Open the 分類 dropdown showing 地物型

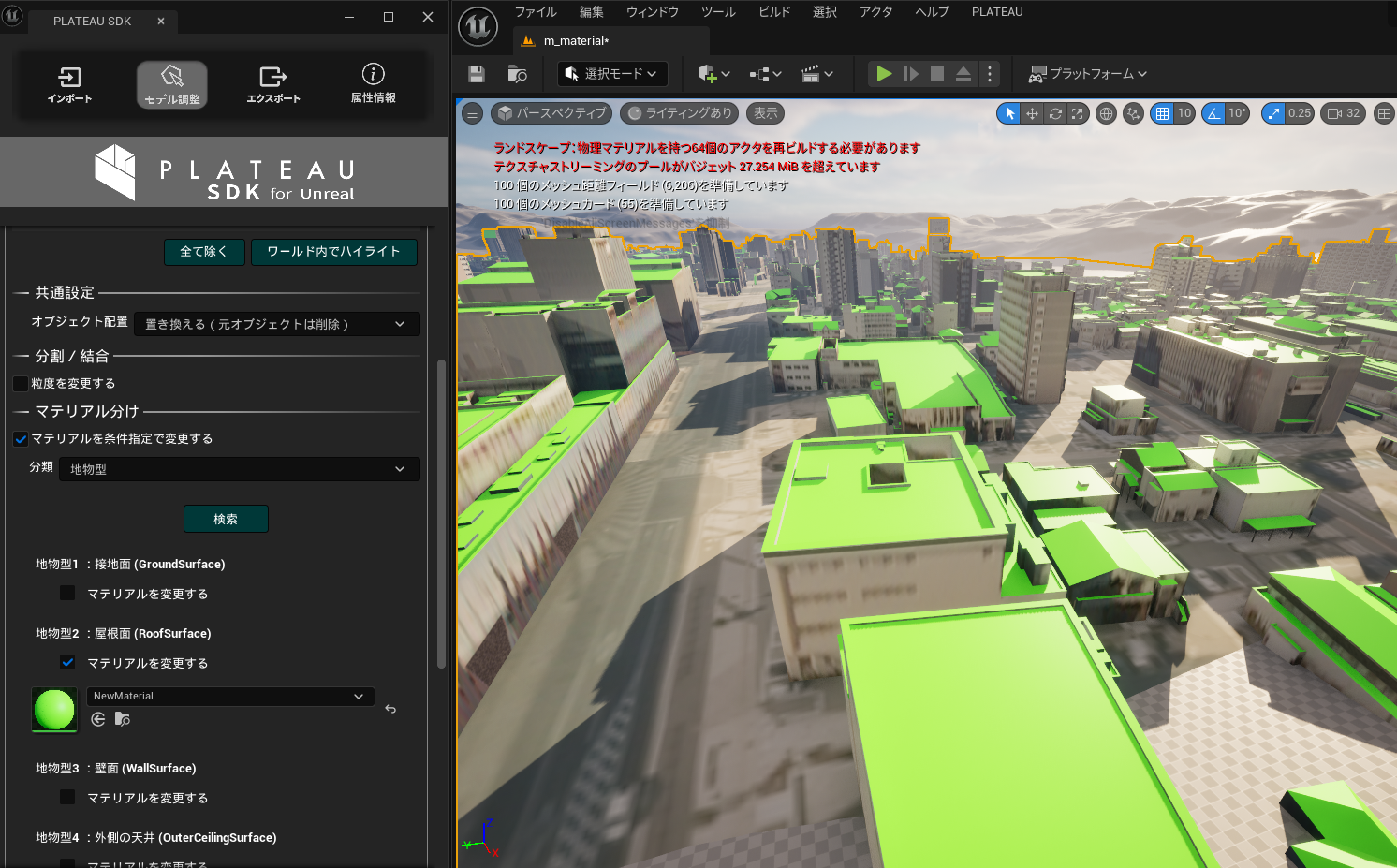pyautogui.click(x=239, y=468)
